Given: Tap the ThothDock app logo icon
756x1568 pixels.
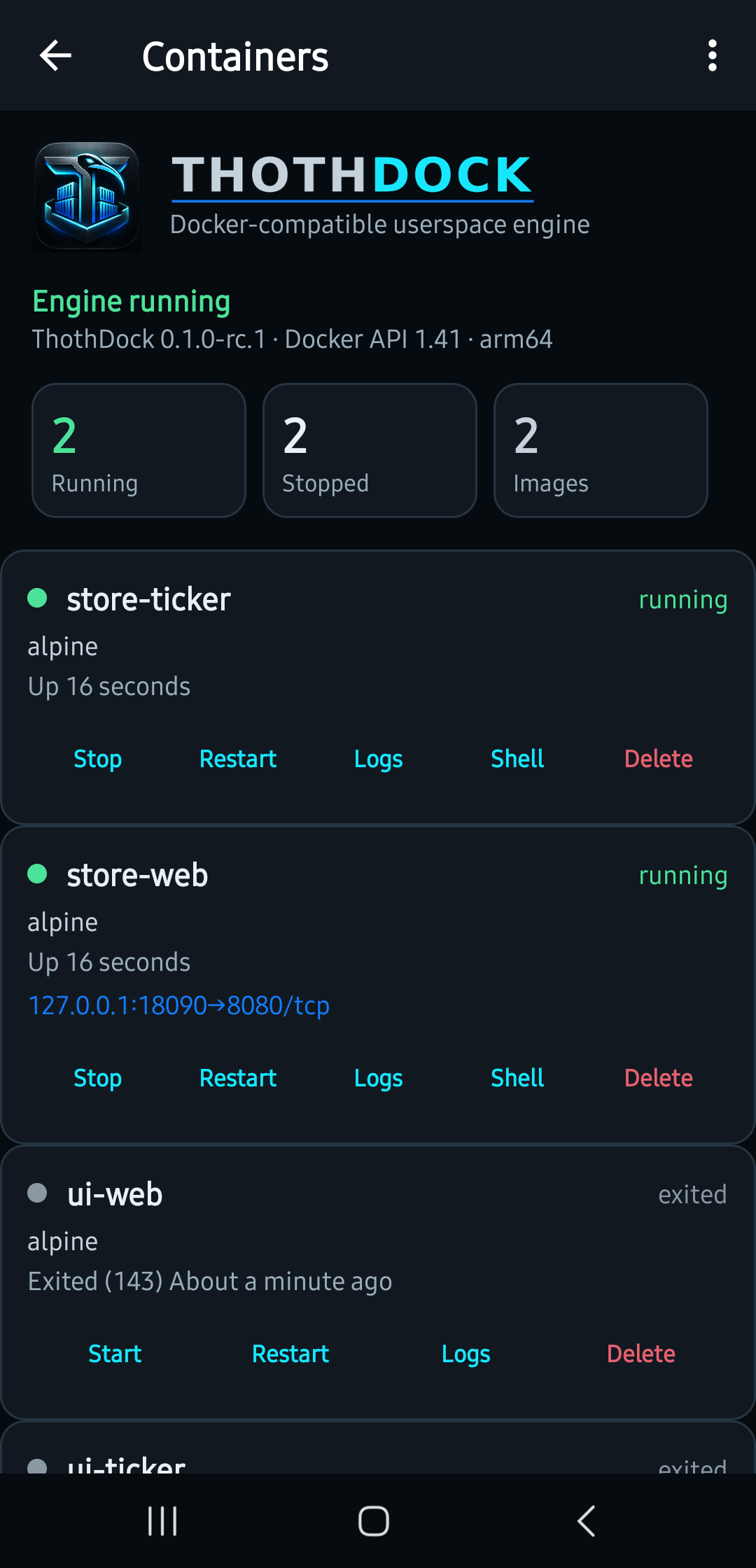Looking at the screenshot, I should coord(87,197).
